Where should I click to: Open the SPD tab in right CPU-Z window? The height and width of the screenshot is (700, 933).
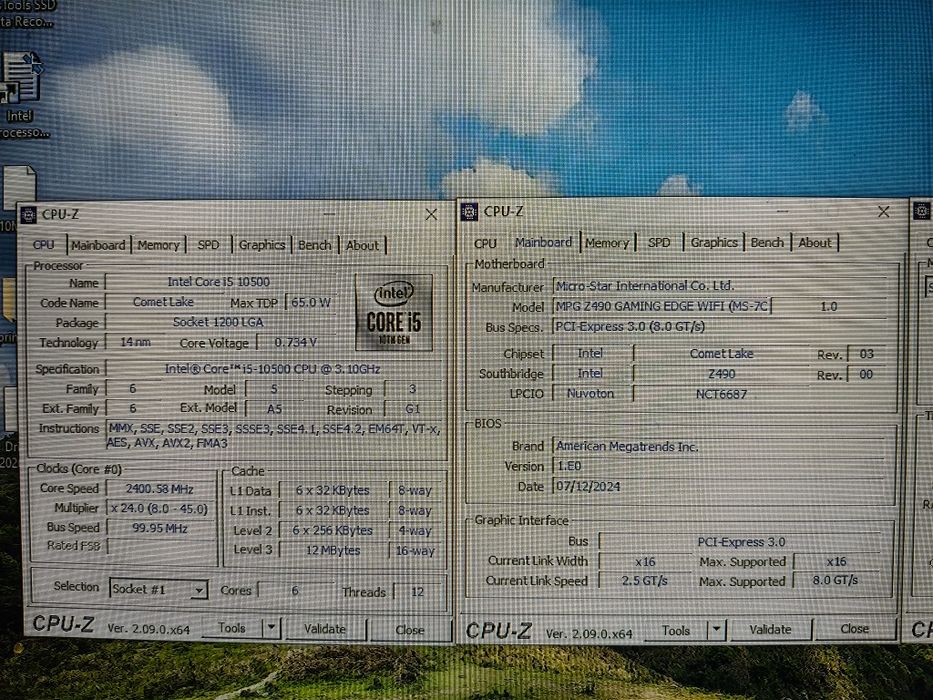pyautogui.click(x=659, y=243)
